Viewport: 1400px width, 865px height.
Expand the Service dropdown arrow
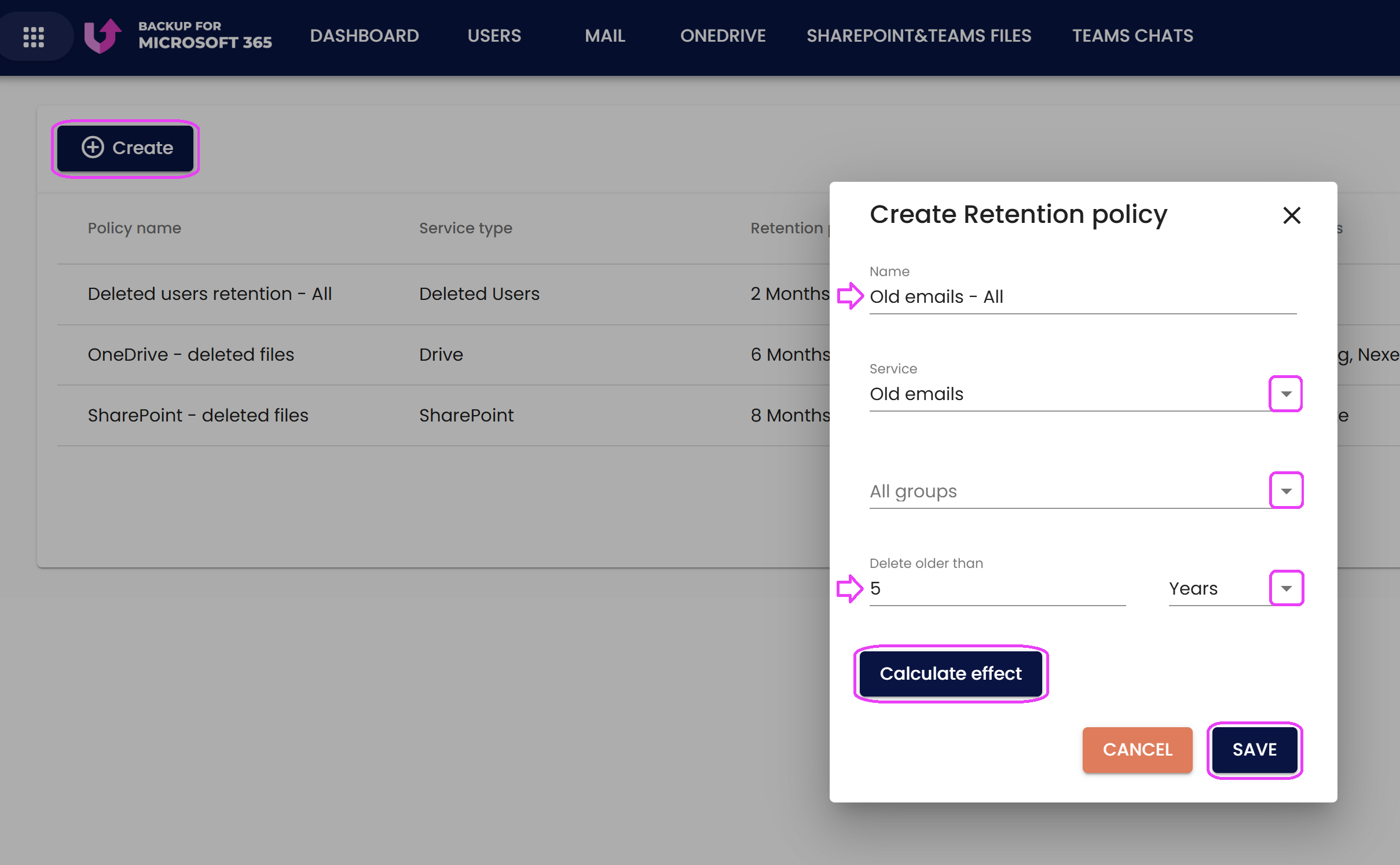click(x=1285, y=394)
